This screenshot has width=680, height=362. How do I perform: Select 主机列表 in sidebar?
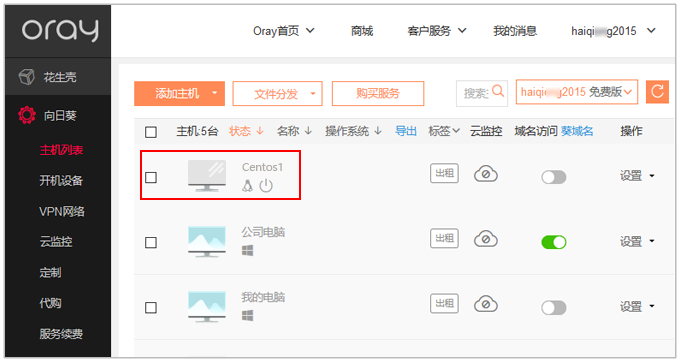click(x=61, y=150)
